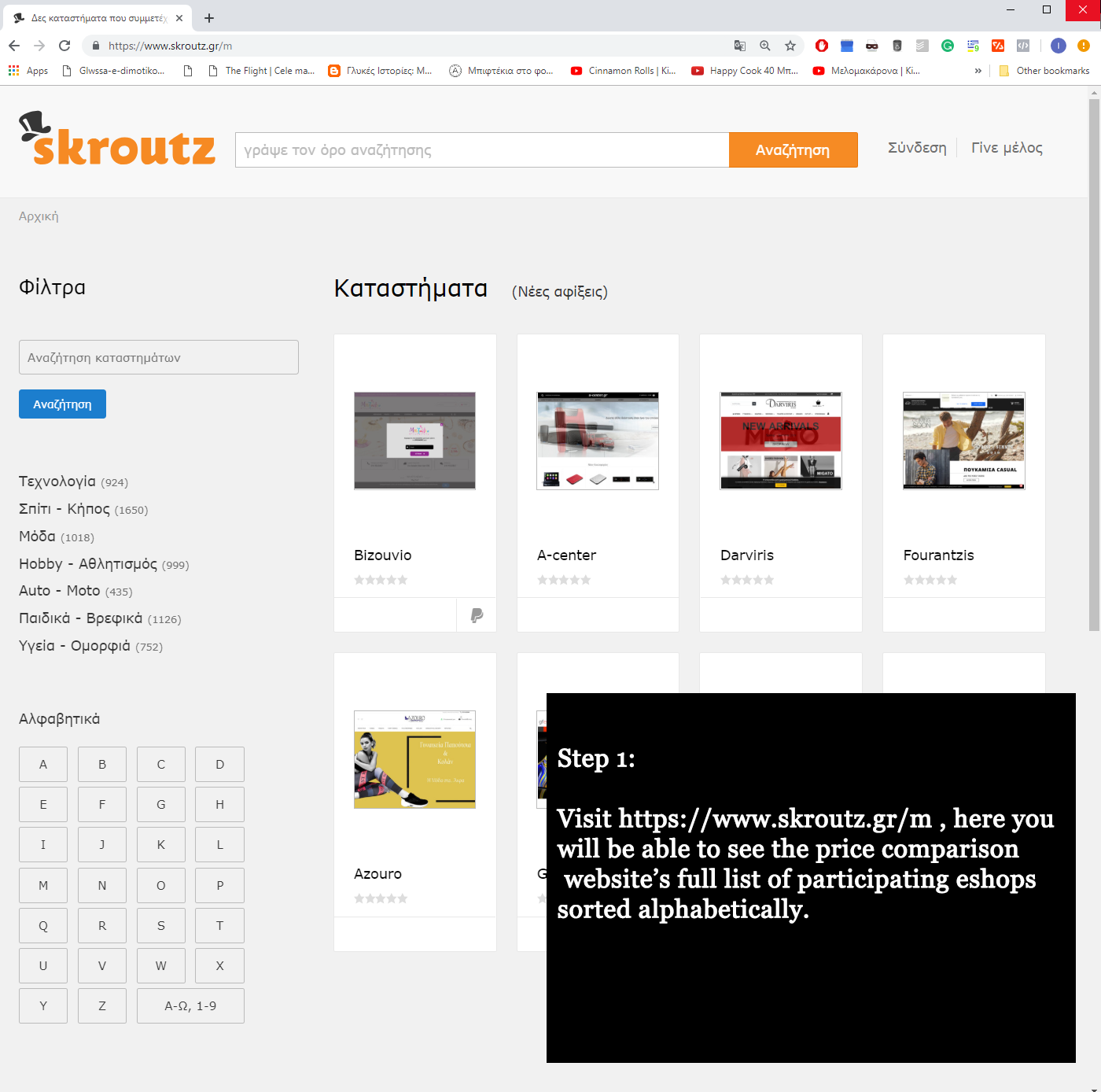Click the translate page icon in address bar
This screenshot has height=1092, width=1101.
tap(739, 46)
